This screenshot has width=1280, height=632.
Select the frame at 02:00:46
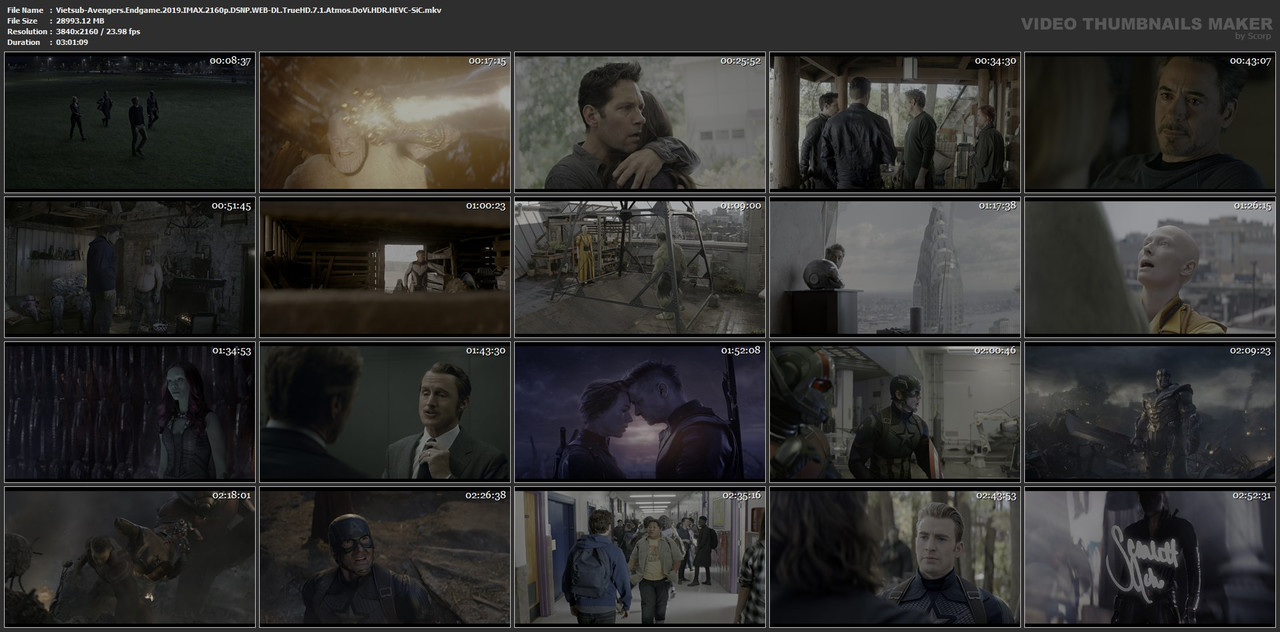coord(895,411)
